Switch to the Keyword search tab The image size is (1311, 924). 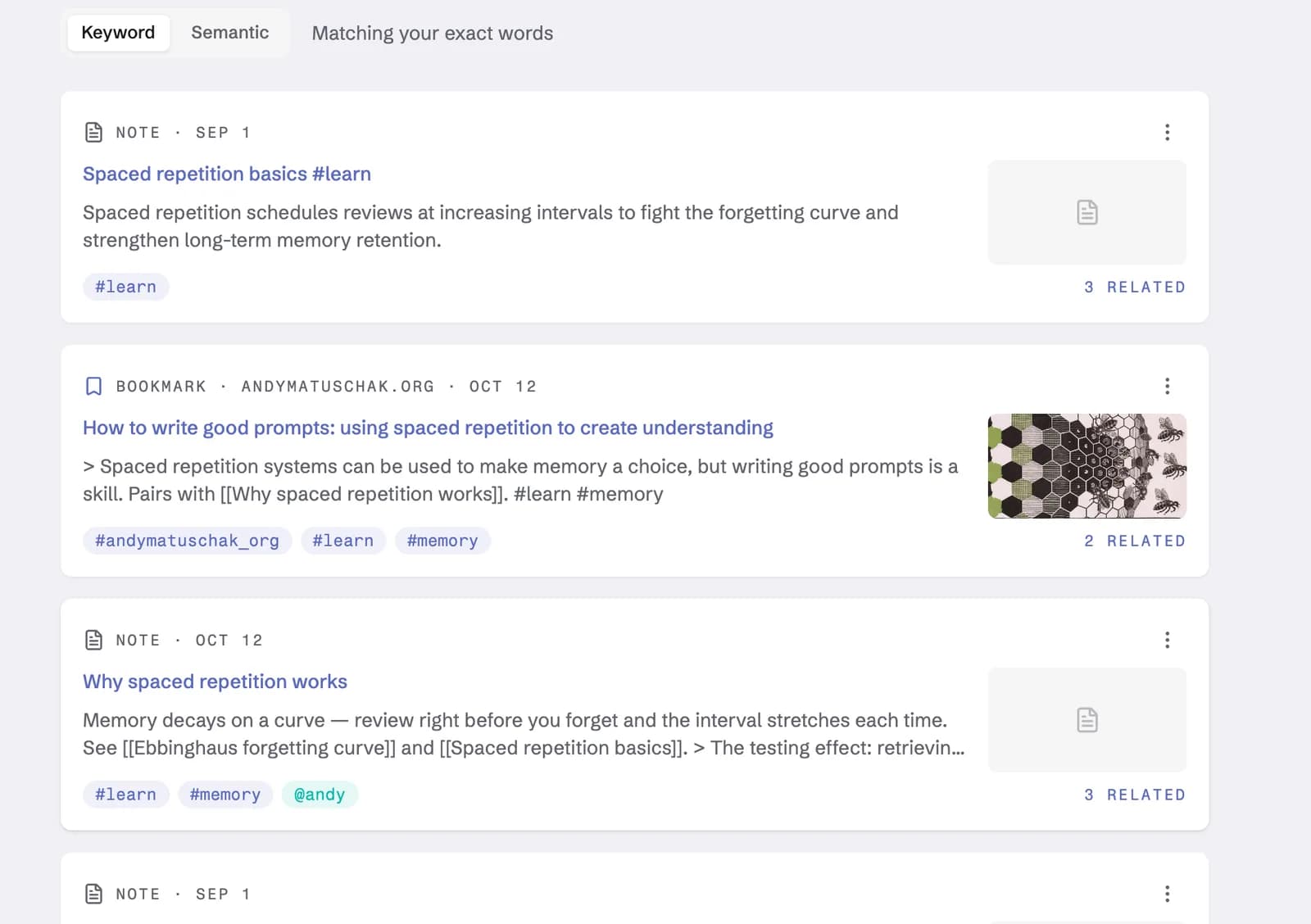click(x=118, y=33)
